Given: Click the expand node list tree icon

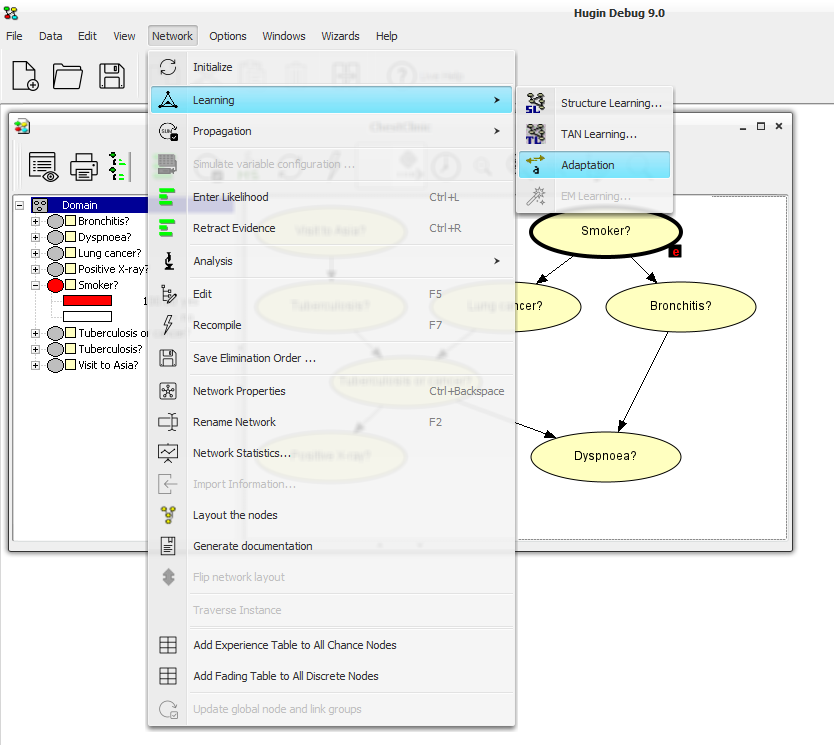Looking at the screenshot, I should point(117,166).
